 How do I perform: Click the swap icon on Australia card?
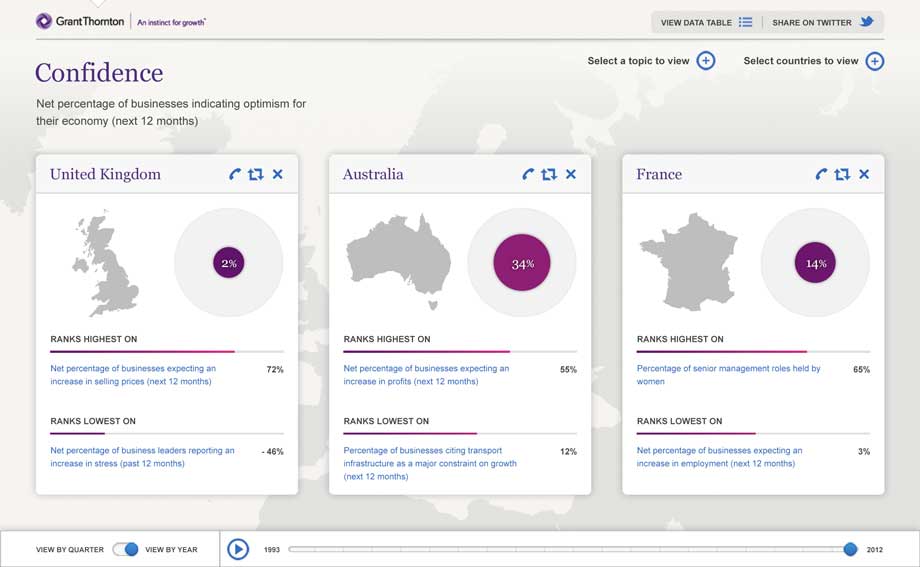pyautogui.click(x=549, y=174)
